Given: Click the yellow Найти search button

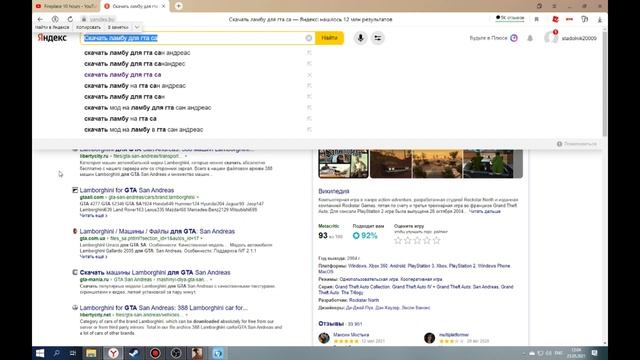Looking at the screenshot, I should 329,38.
